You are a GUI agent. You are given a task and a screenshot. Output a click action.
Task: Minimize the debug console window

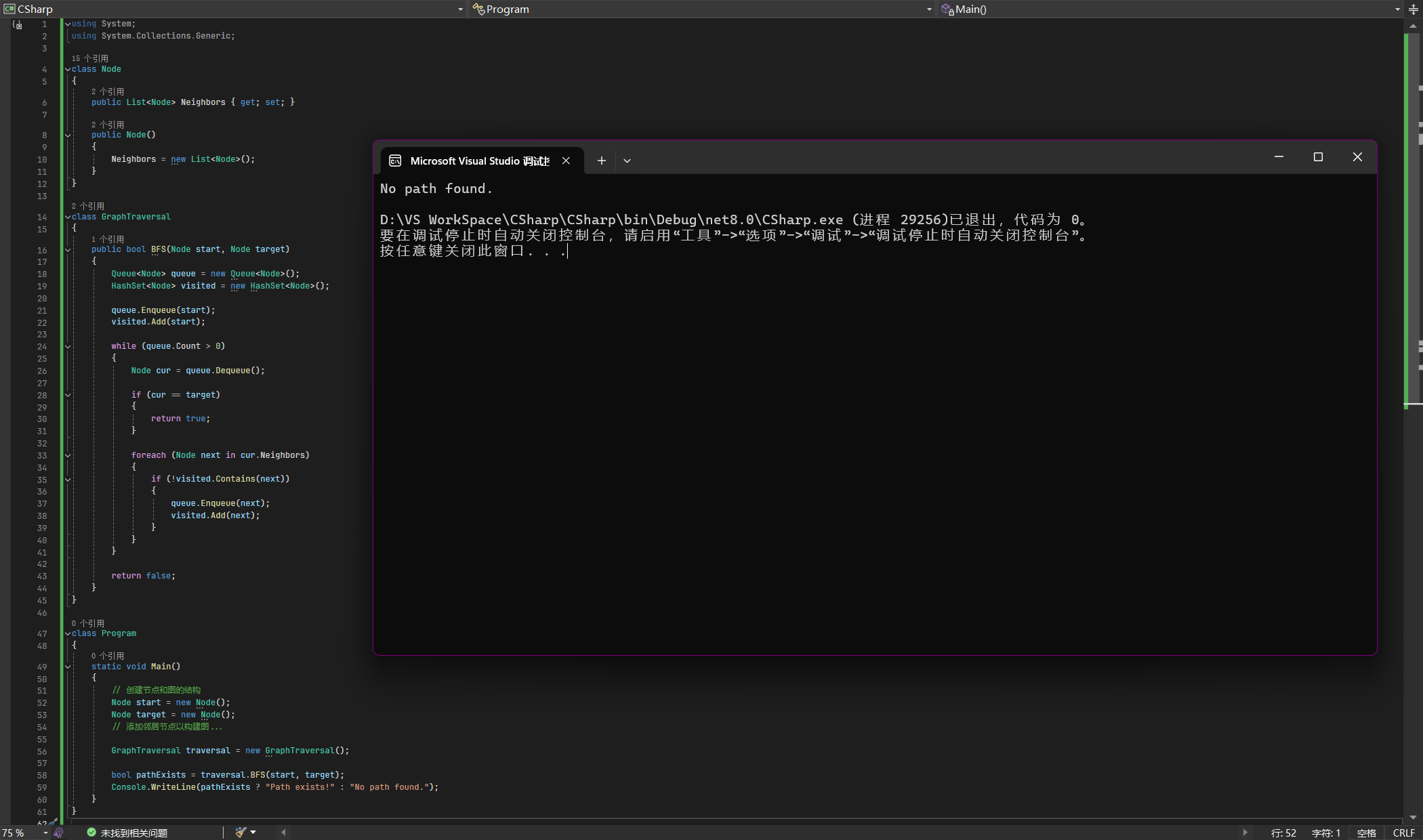[1279, 156]
